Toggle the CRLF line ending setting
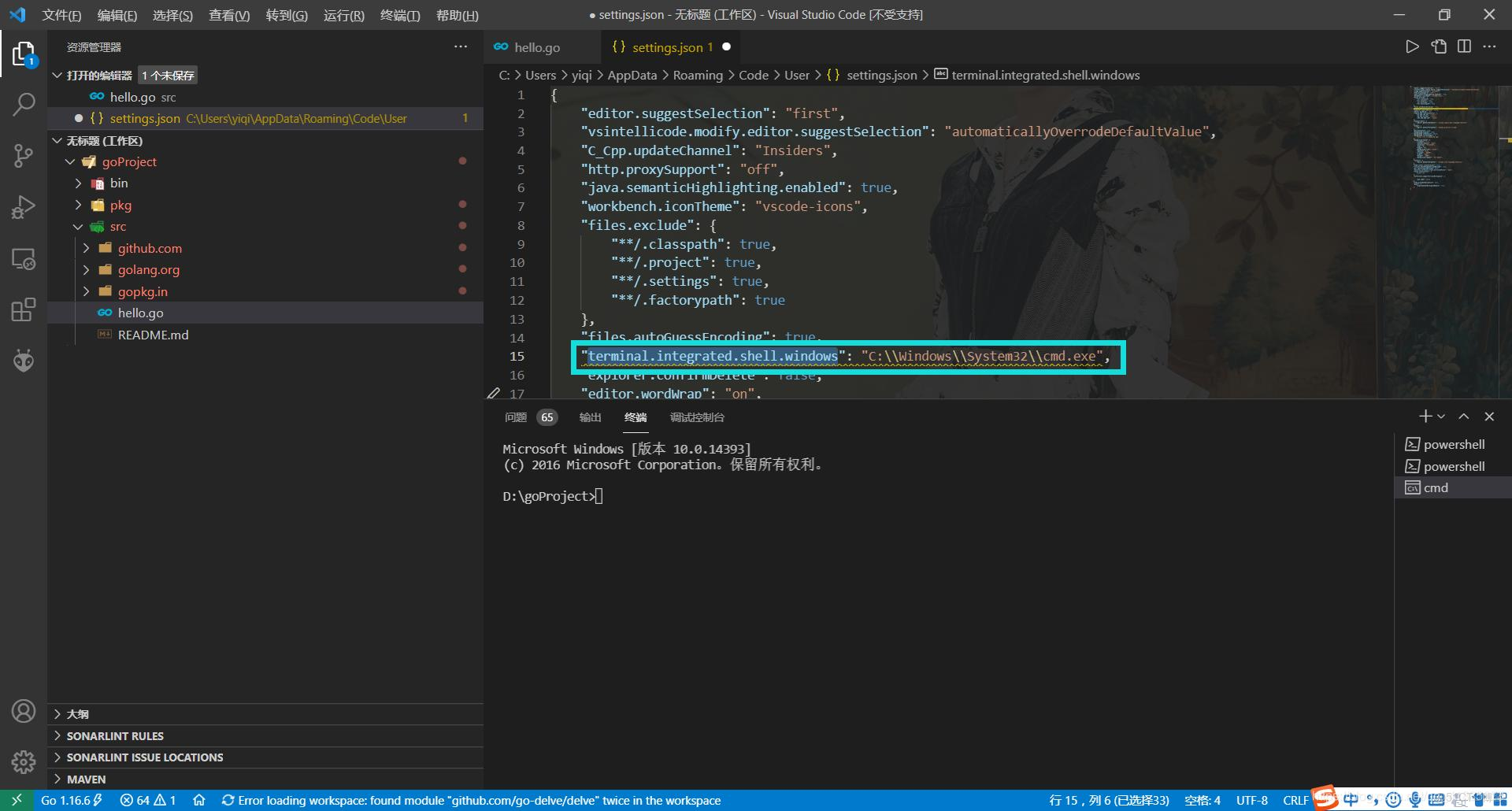1512x811 pixels. click(1295, 800)
